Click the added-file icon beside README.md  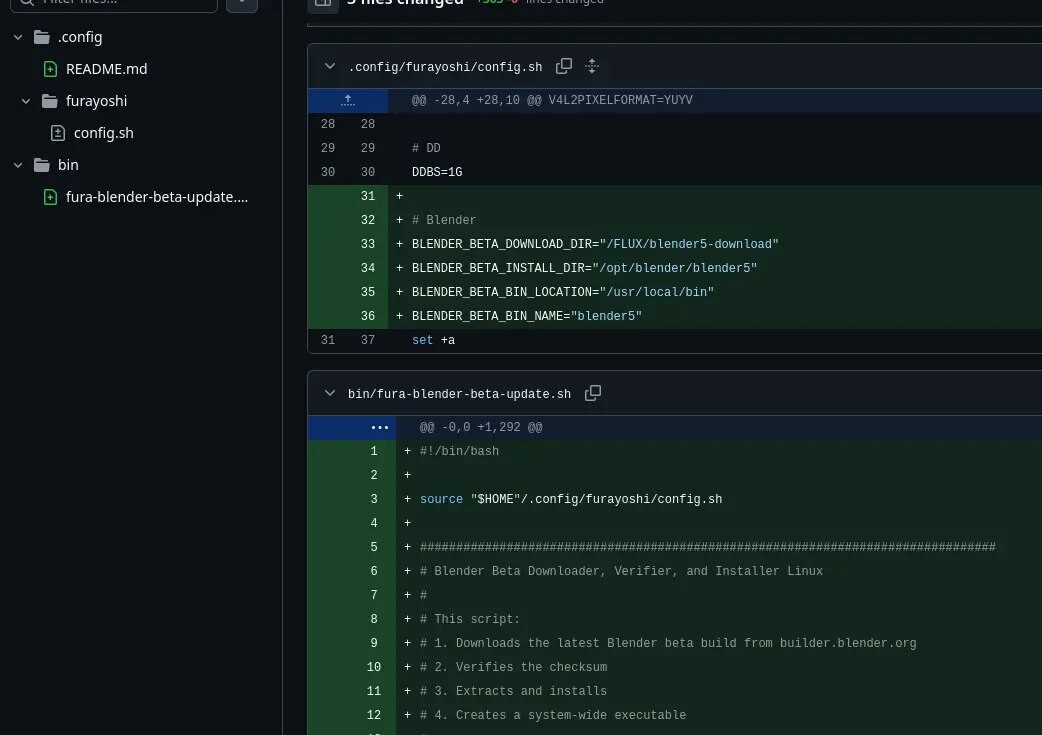(x=50, y=69)
